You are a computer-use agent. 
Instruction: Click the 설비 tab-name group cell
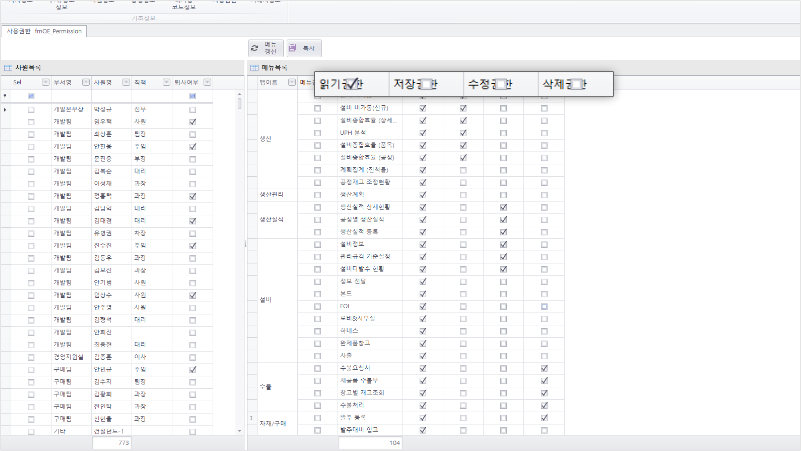[x=278, y=300]
